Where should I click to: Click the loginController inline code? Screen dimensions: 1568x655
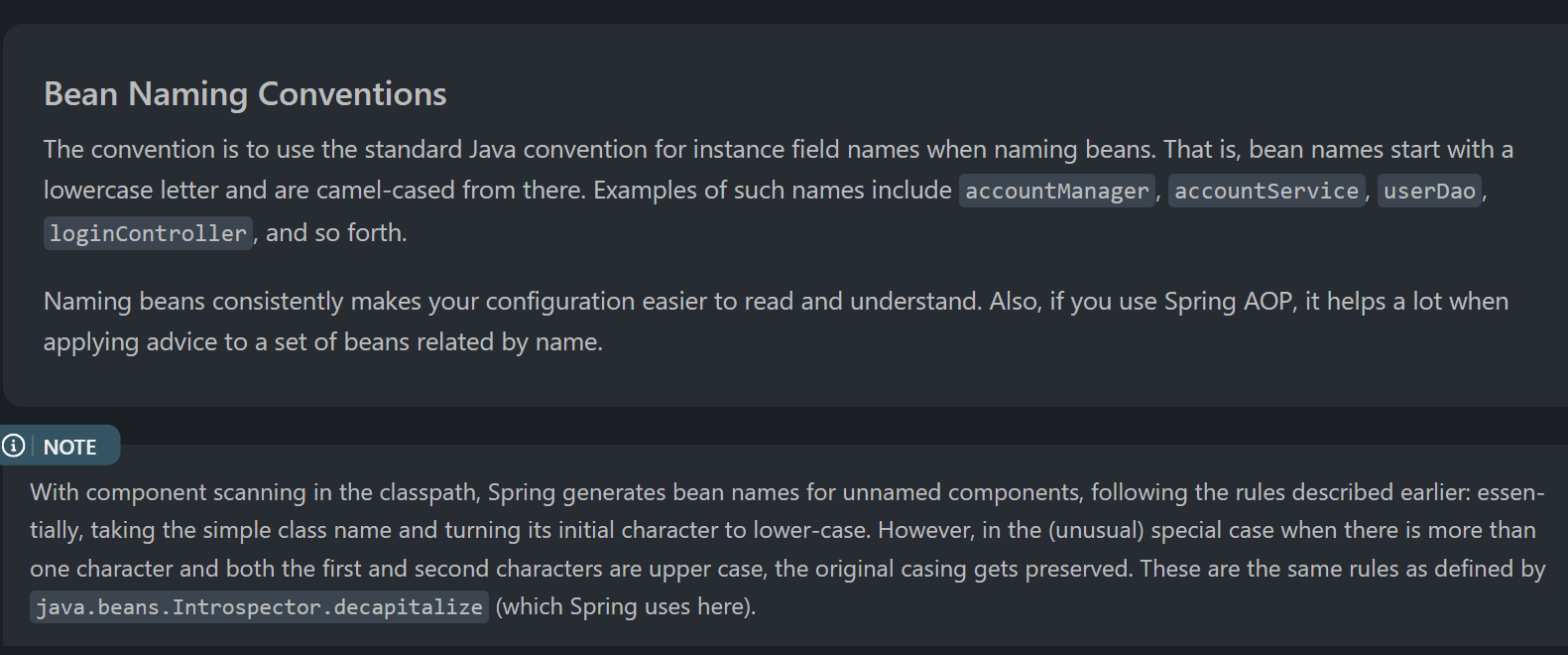[x=148, y=233]
